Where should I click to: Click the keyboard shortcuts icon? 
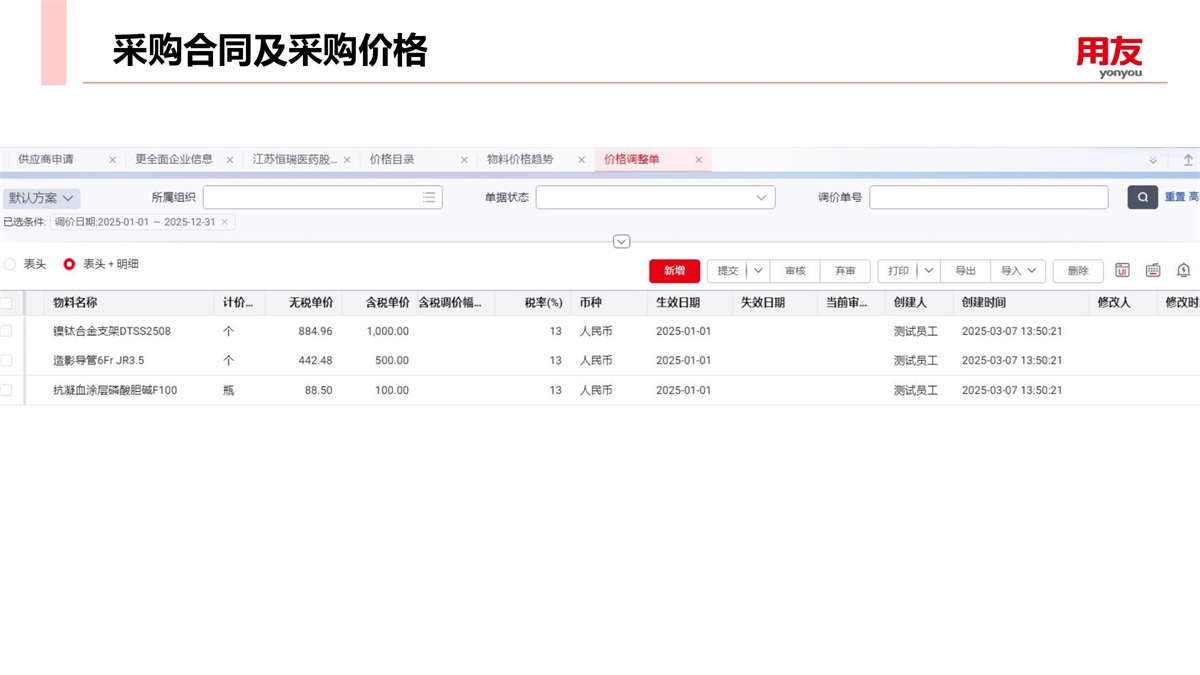[x=1153, y=271]
